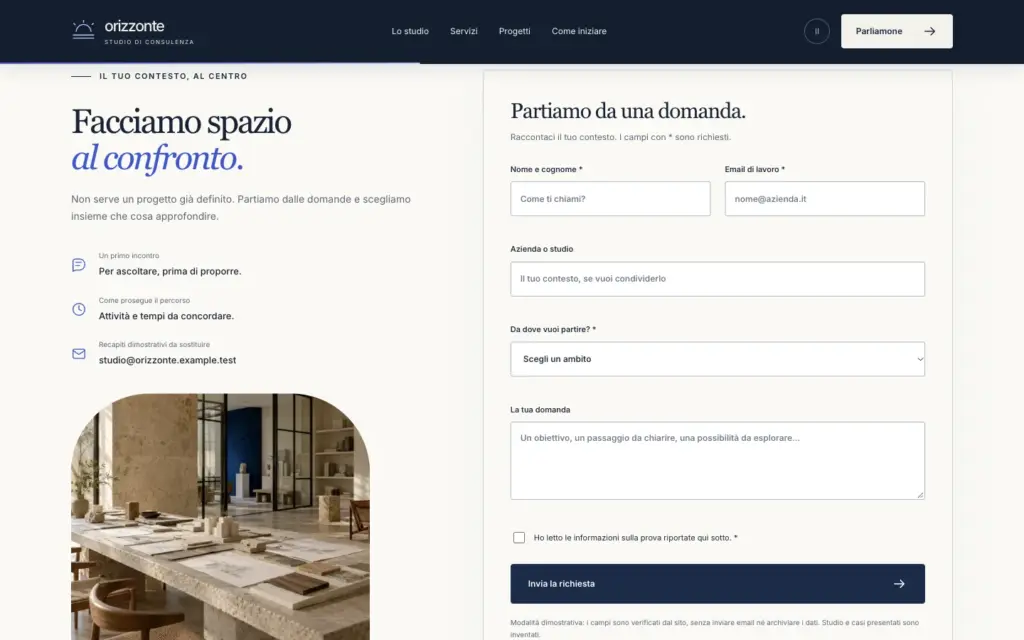Screen dimensions: 1024x640
Task: Go to the Servizi menu item
Action: [x=464, y=31]
